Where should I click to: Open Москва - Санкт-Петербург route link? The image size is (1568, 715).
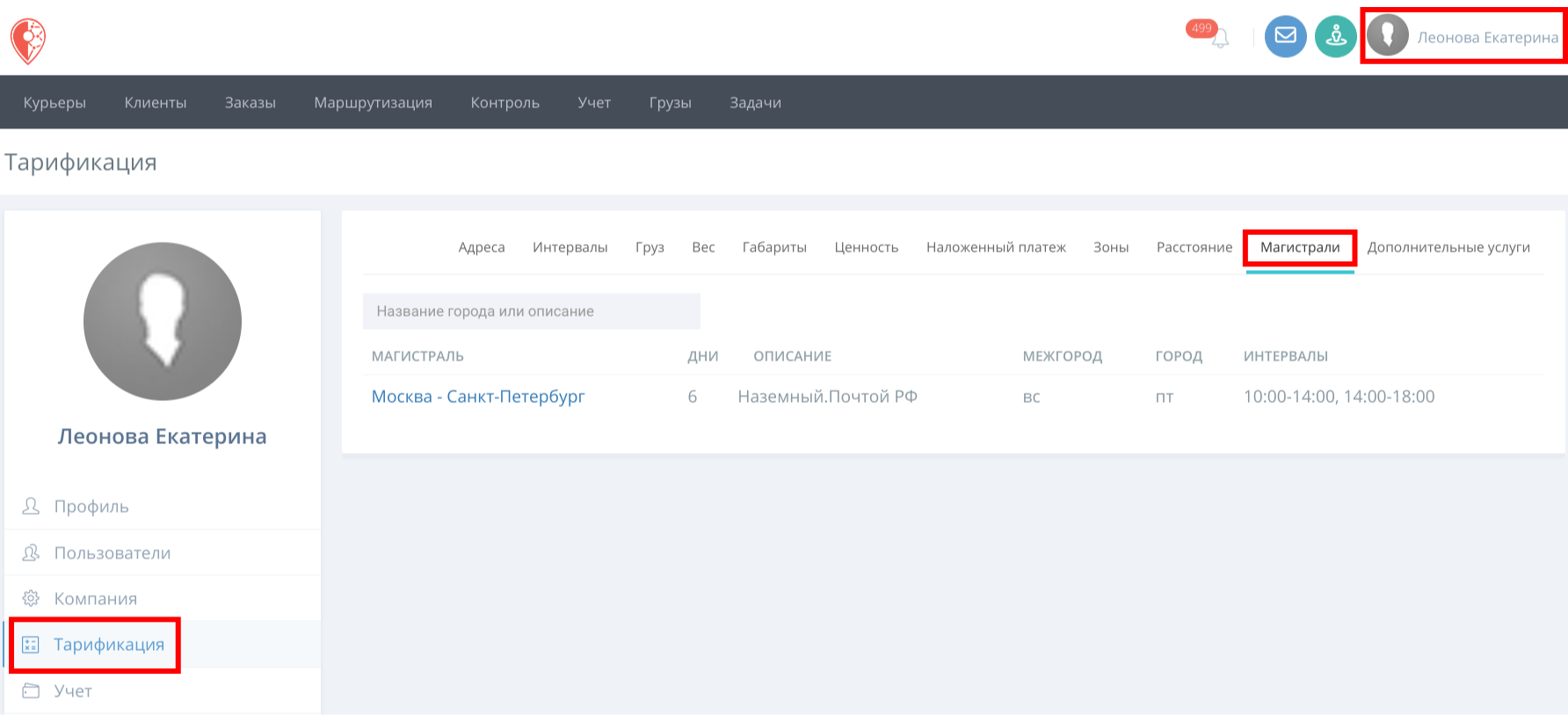(478, 397)
